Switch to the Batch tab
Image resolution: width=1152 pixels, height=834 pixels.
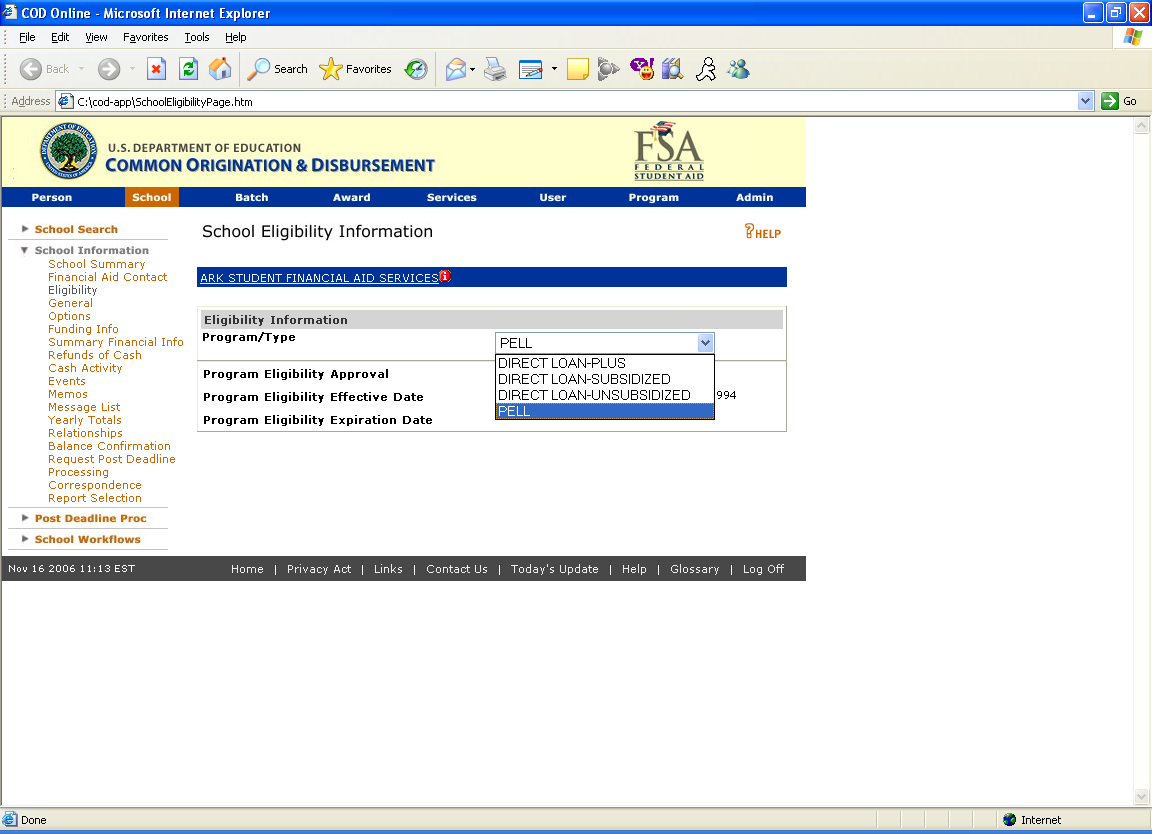pos(251,197)
